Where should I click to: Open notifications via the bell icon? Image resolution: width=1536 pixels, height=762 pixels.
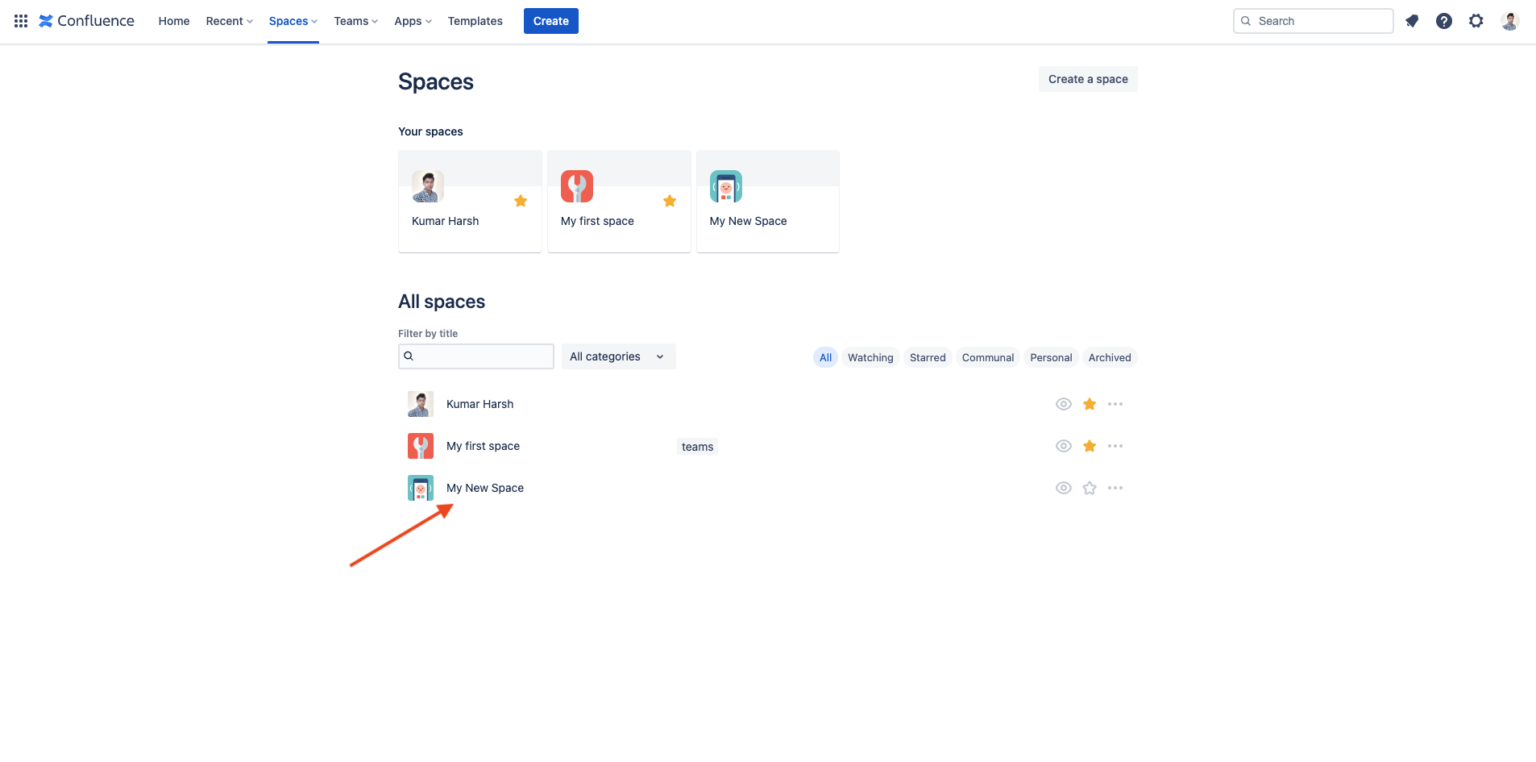click(x=1411, y=20)
